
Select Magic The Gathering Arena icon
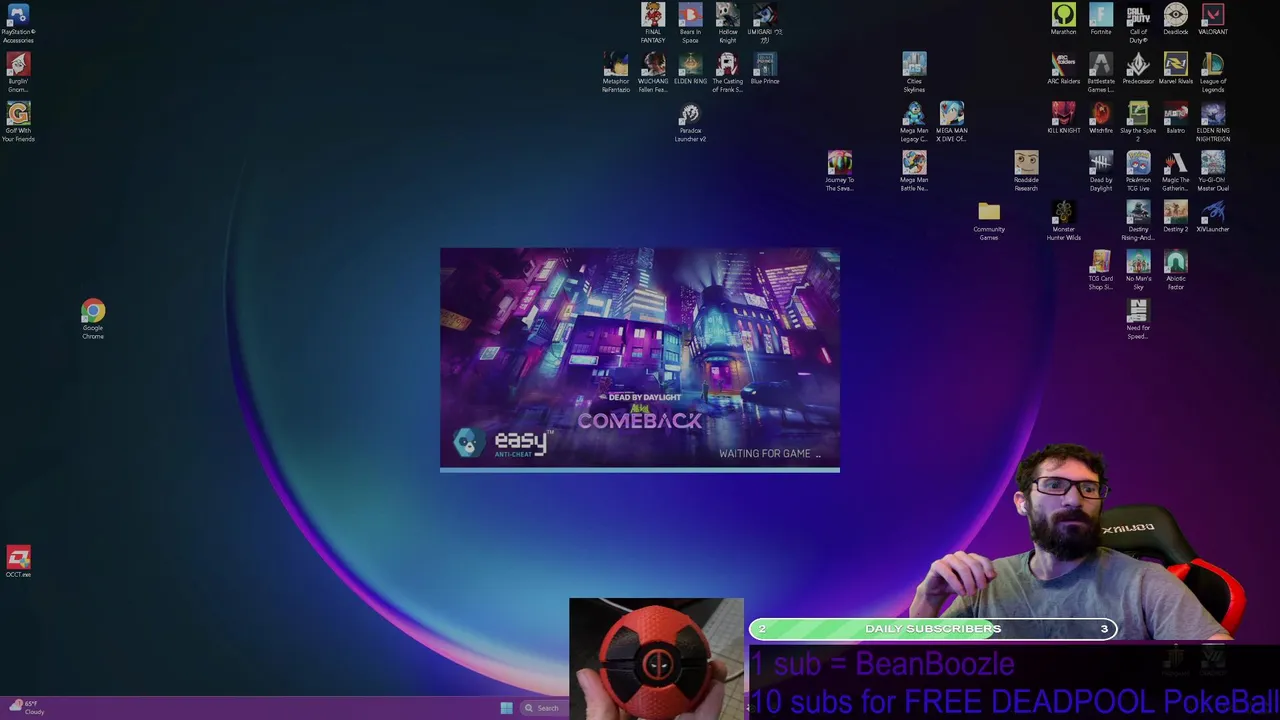click(x=1176, y=171)
